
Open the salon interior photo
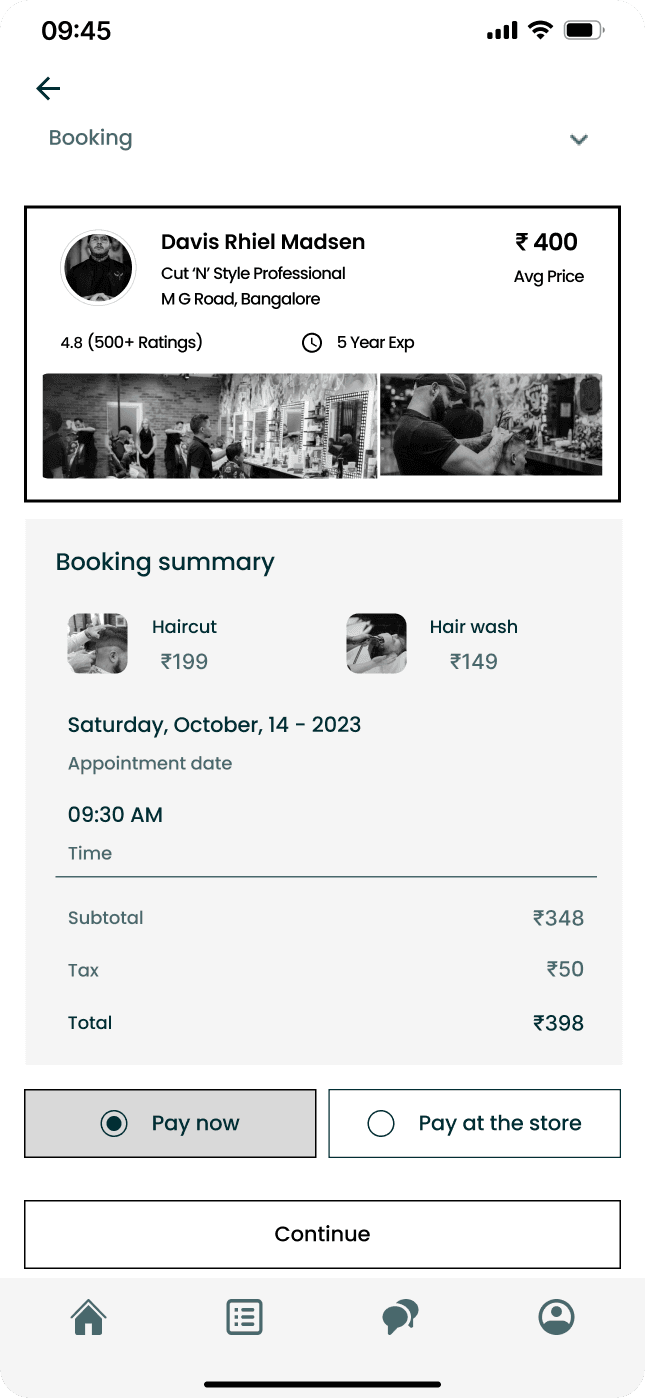[210, 426]
